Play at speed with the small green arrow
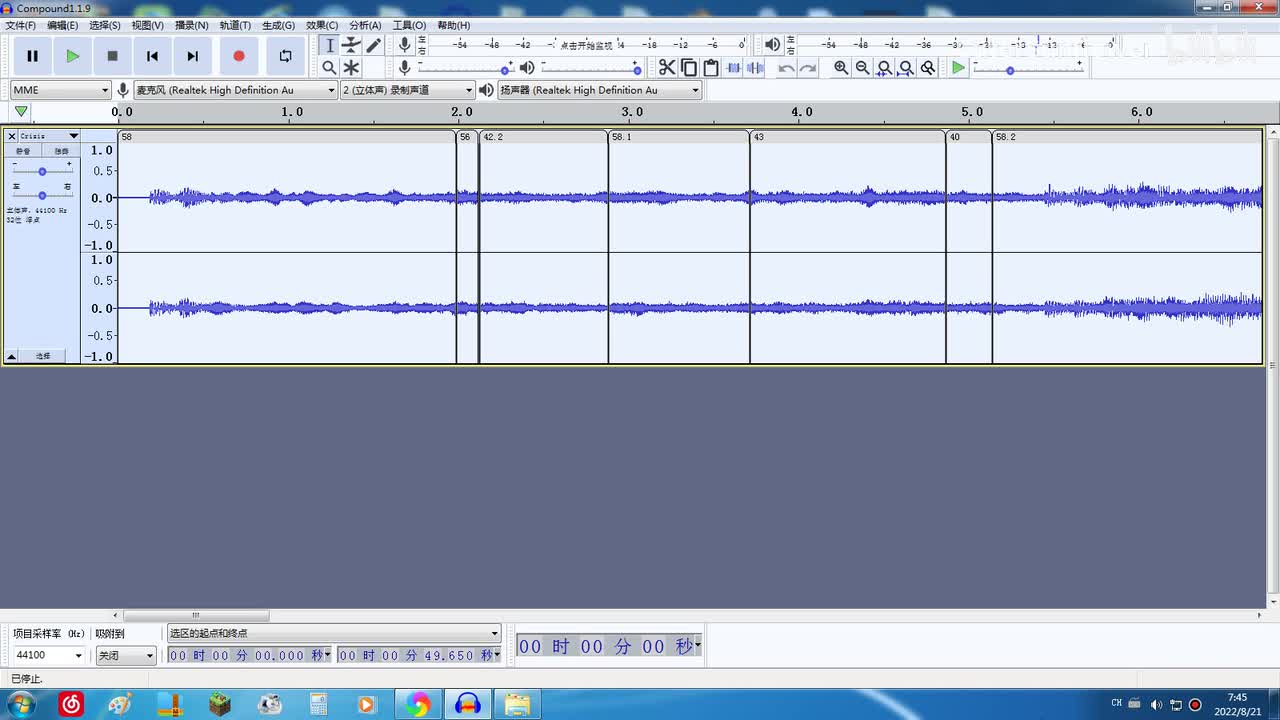This screenshot has height=720, width=1280. [x=958, y=67]
